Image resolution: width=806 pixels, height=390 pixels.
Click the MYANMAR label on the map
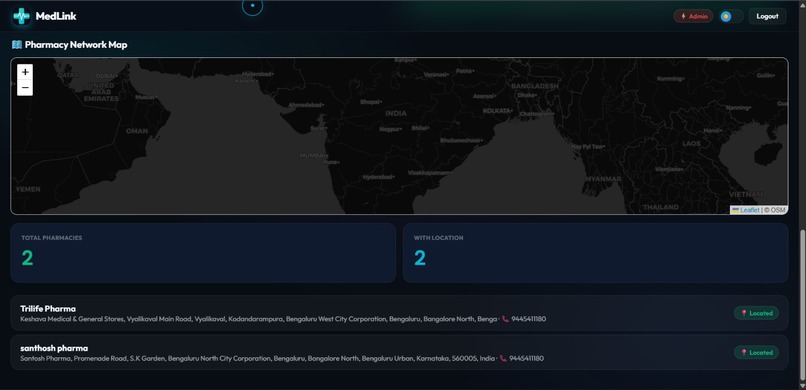(x=602, y=179)
